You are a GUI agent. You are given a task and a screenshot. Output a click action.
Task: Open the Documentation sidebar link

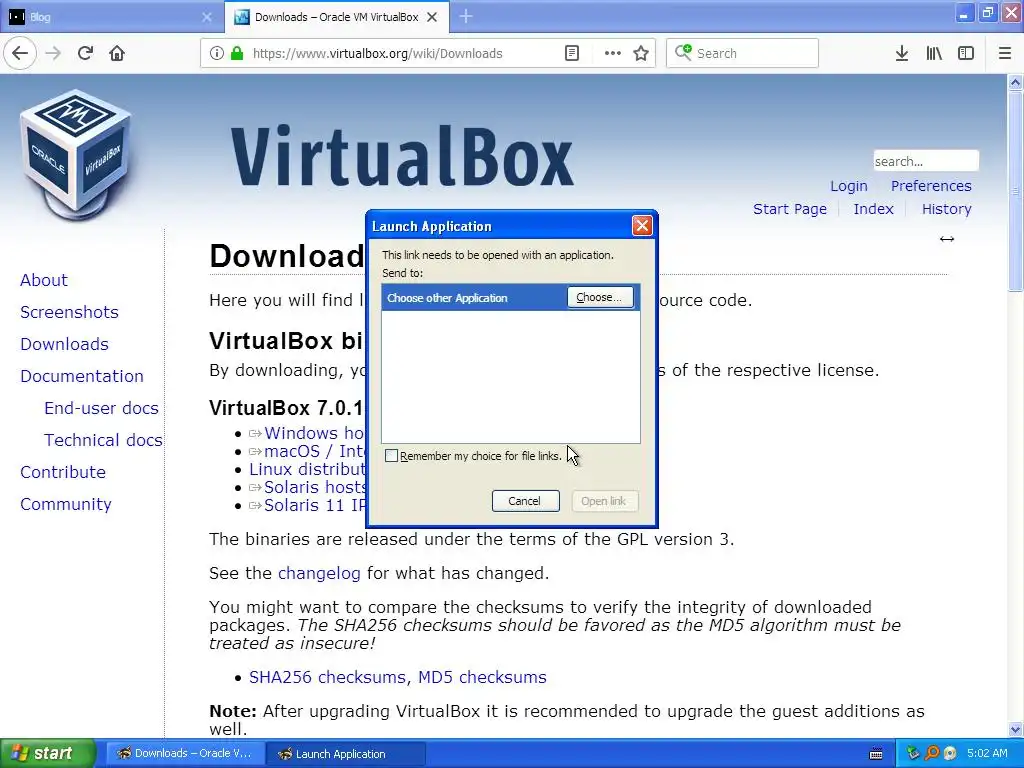pos(82,376)
